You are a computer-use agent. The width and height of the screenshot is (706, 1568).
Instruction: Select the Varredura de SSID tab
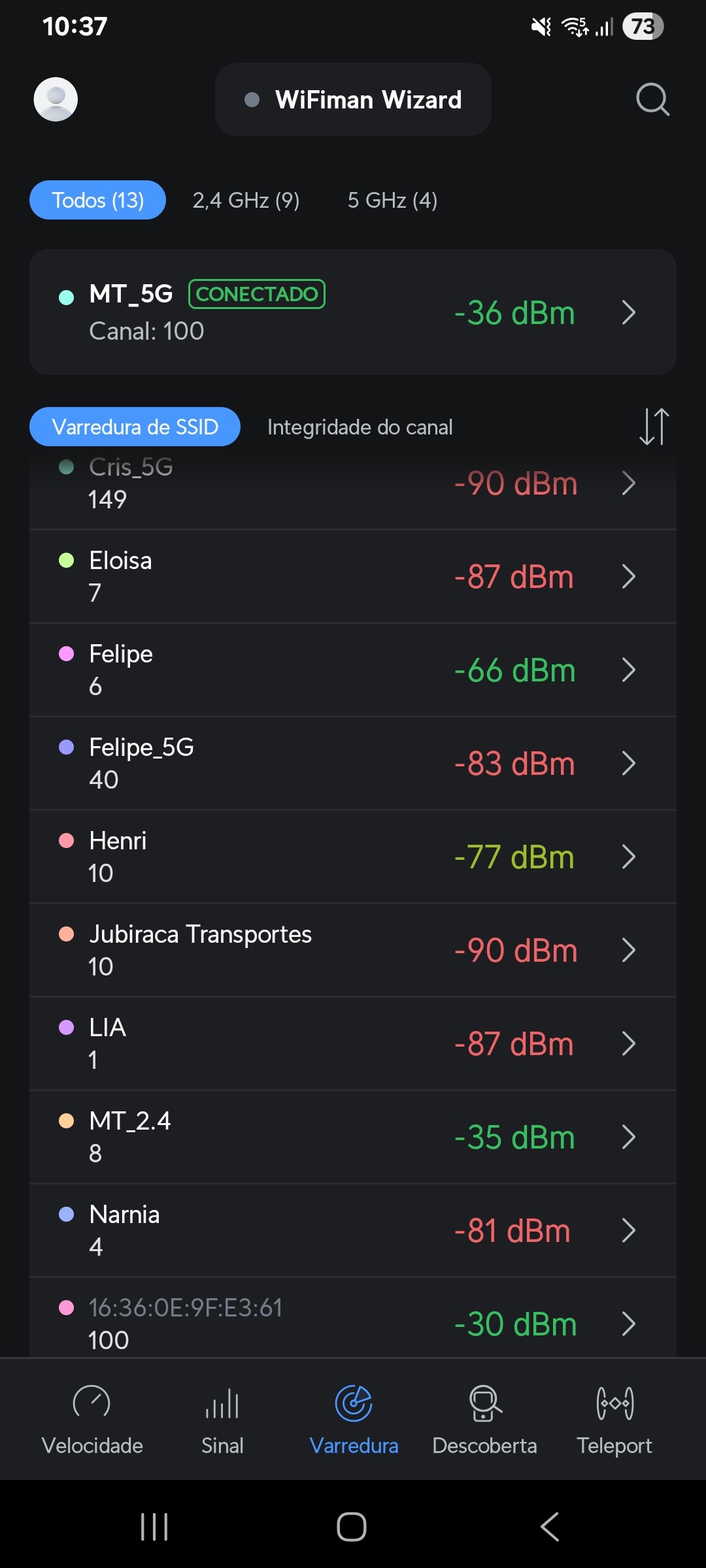pyautogui.click(x=135, y=427)
